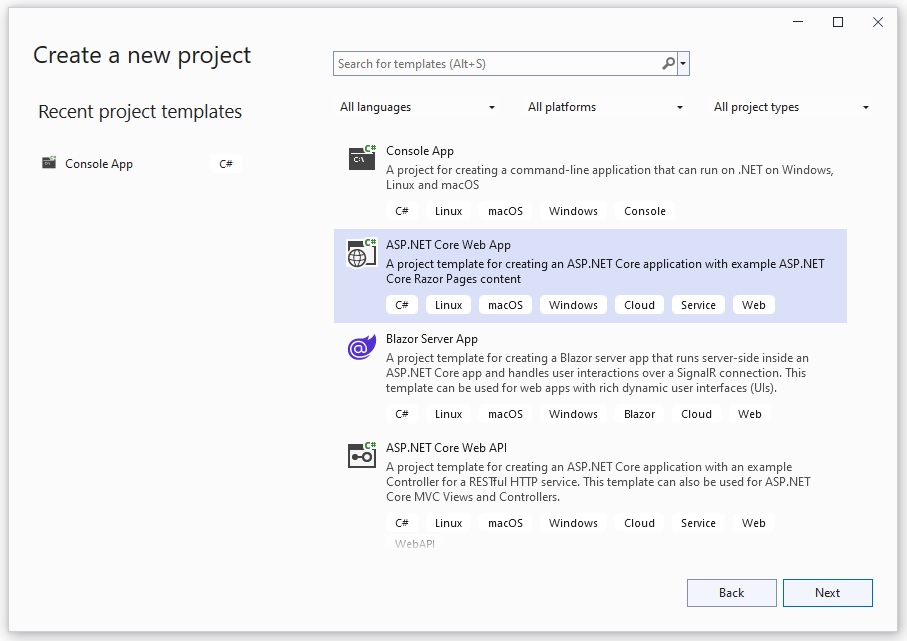907x641 pixels.
Task: Click the ASP.NET Core Web API icon
Action: [x=361, y=455]
